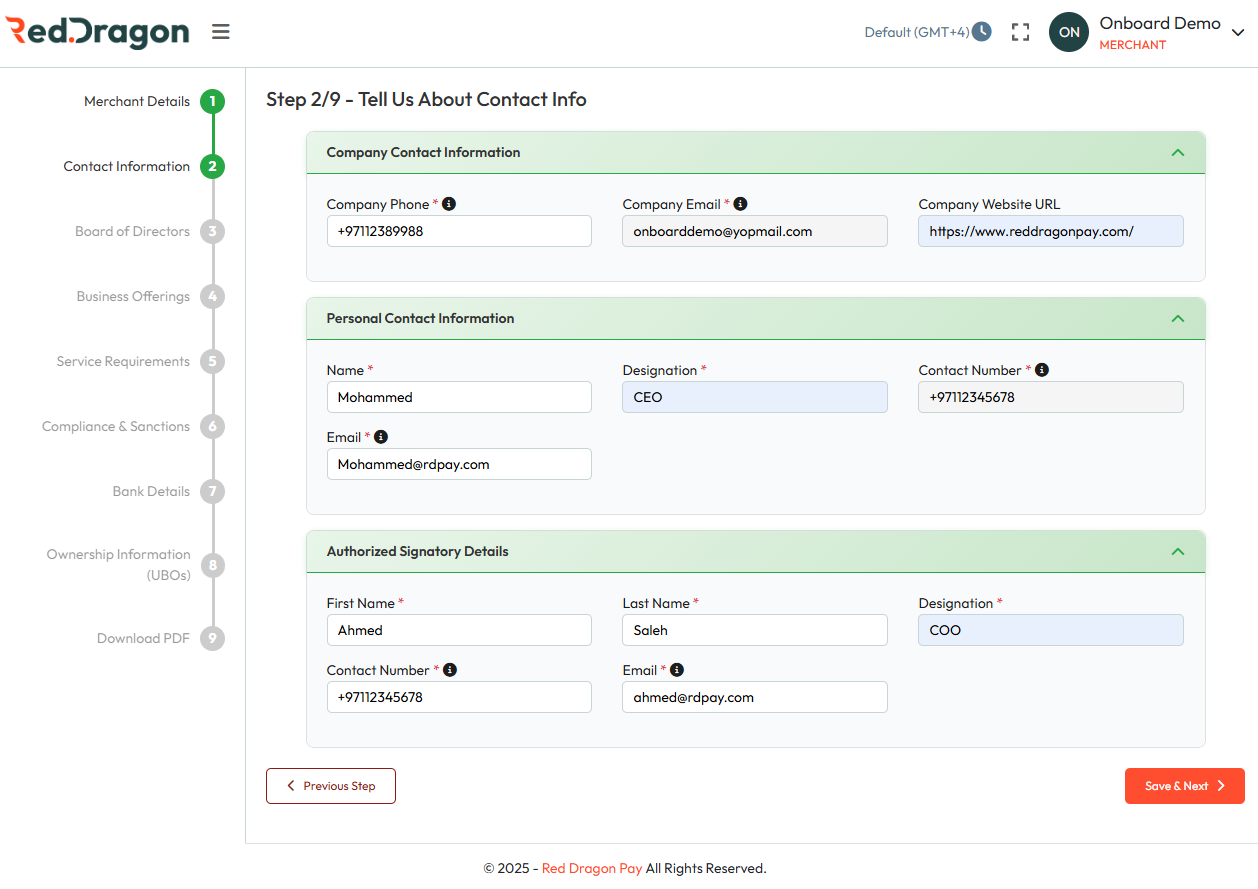
Task: Collapse the Company Contact Information section
Action: point(1177,153)
